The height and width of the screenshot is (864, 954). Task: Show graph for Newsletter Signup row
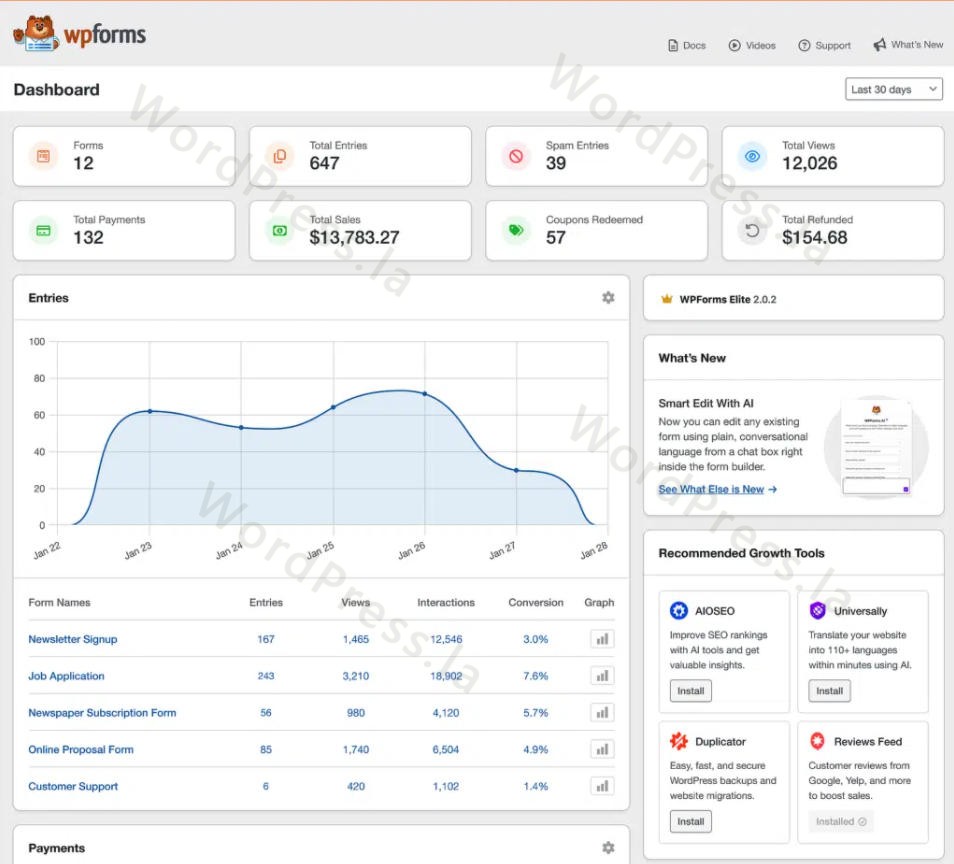(x=602, y=639)
